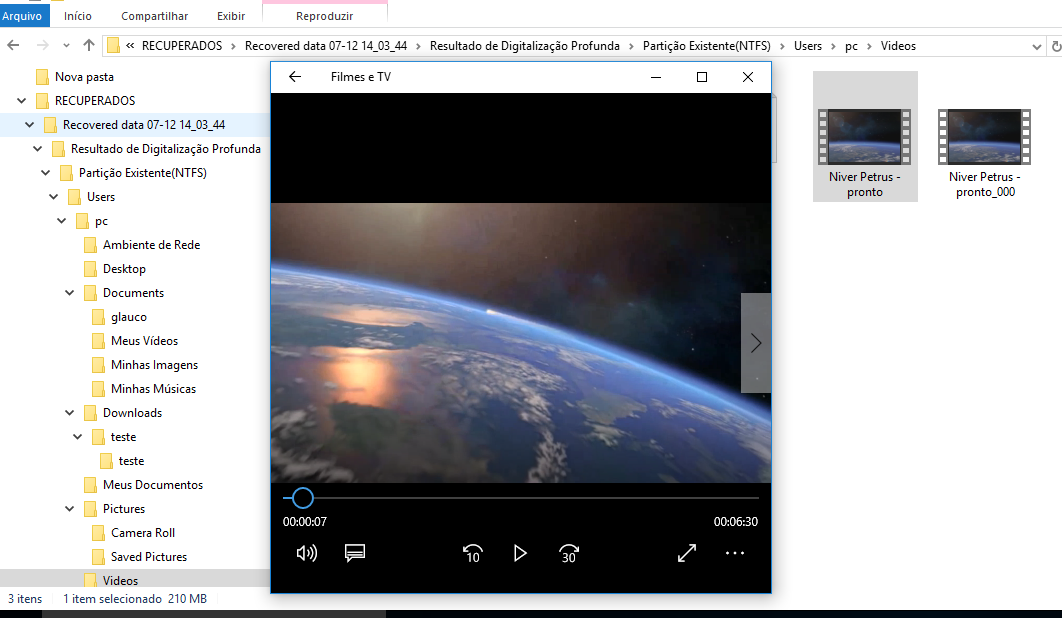Switch to the Compartilhar ribbon tab
This screenshot has height=618, width=1062.
coord(154,16)
